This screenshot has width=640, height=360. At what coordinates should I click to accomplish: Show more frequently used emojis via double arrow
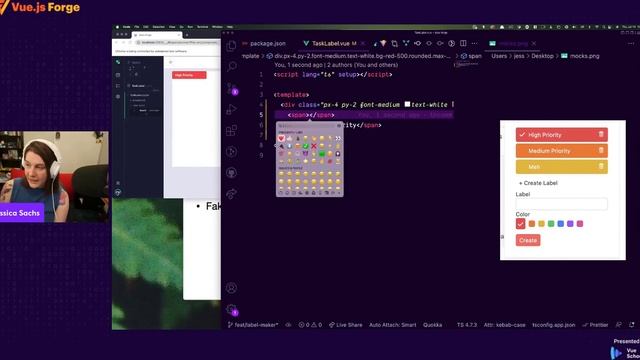point(338,138)
